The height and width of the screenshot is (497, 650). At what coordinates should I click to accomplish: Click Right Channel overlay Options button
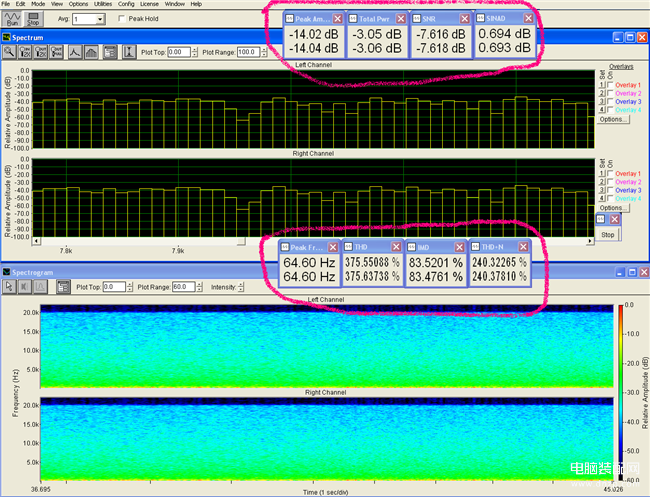(613, 208)
